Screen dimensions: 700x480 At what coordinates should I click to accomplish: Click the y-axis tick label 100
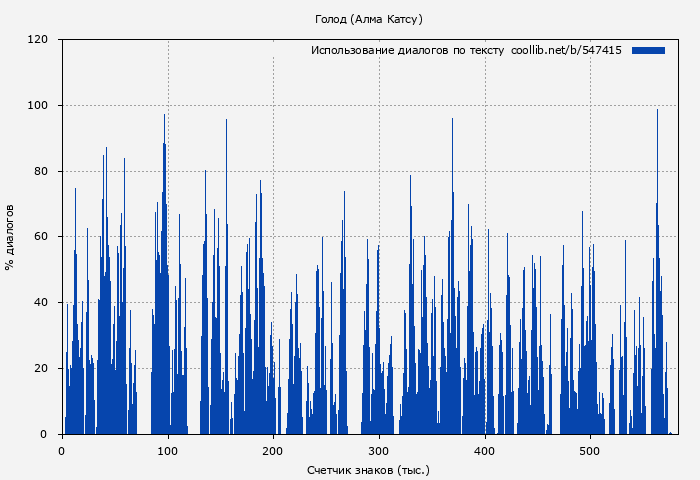tap(38, 106)
